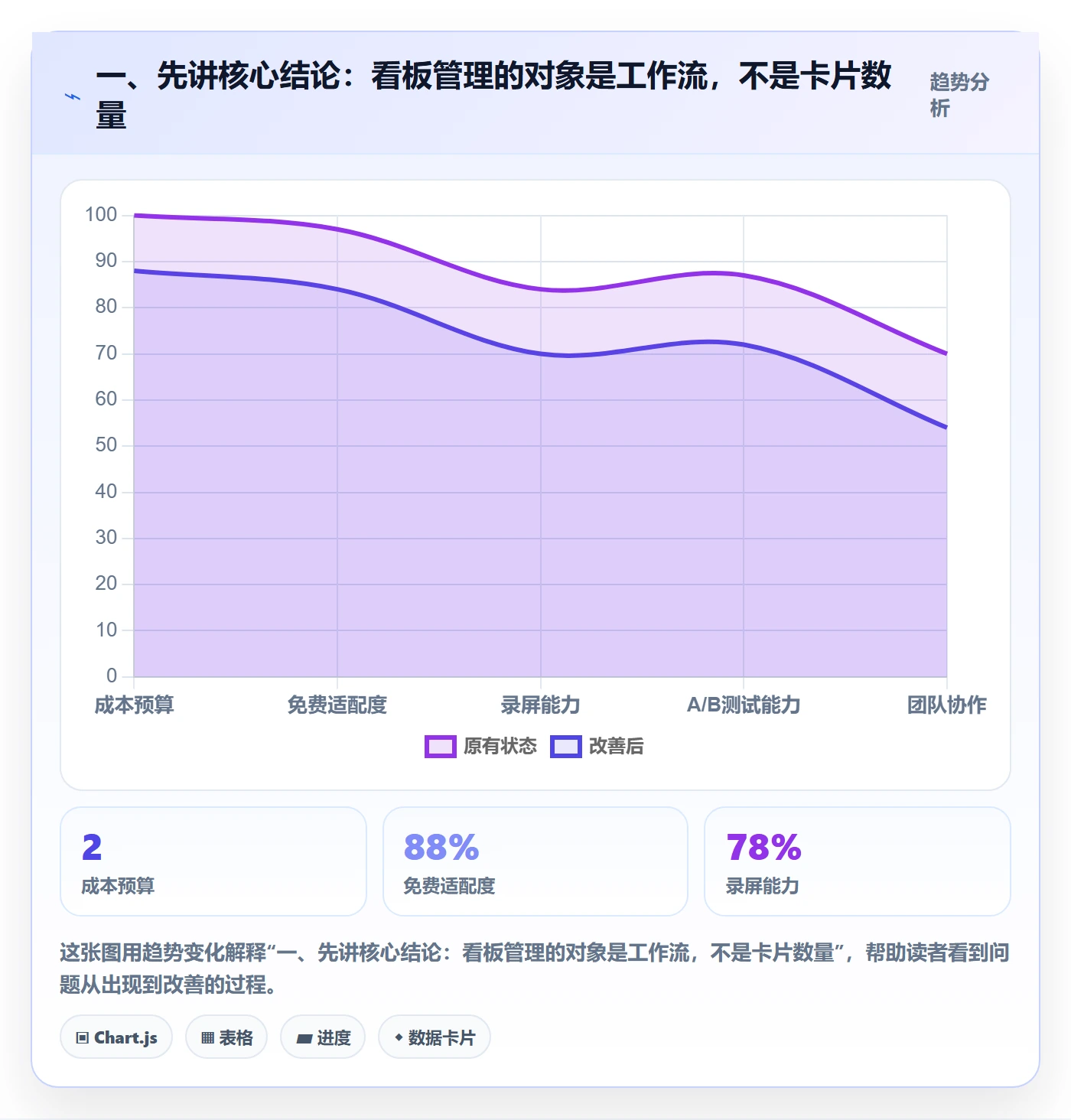
Task: Click the 成本预算 x-axis label
Action: [x=135, y=705]
